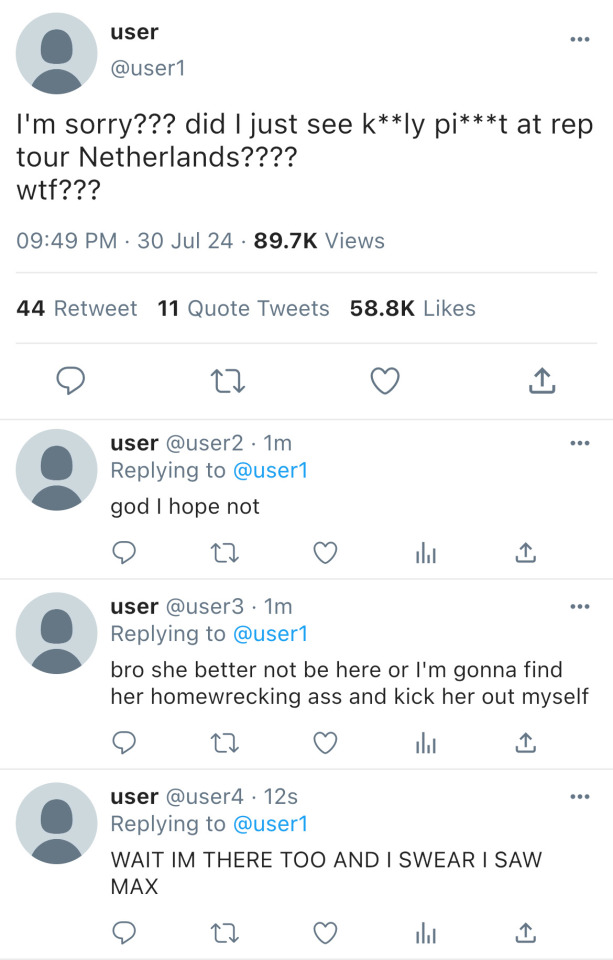Open the 11 Quote Tweets list
Image resolution: width=613 pixels, height=960 pixels.
[243, 309]
